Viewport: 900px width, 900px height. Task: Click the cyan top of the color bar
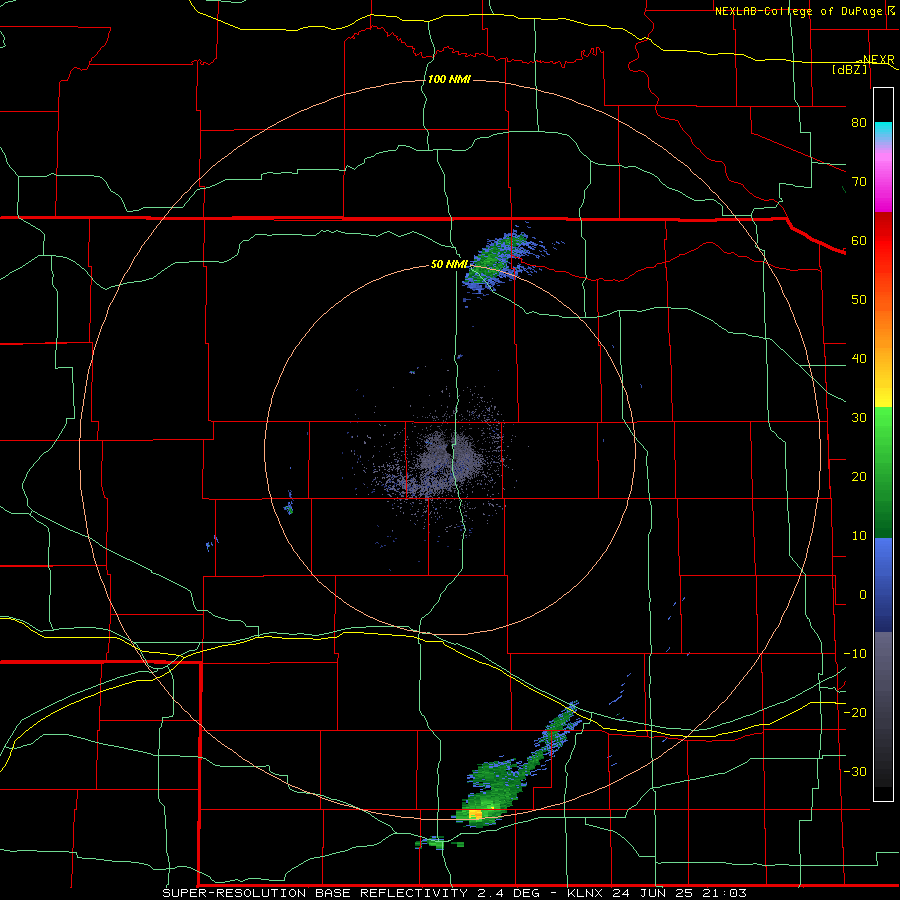(x=883, y=132)
